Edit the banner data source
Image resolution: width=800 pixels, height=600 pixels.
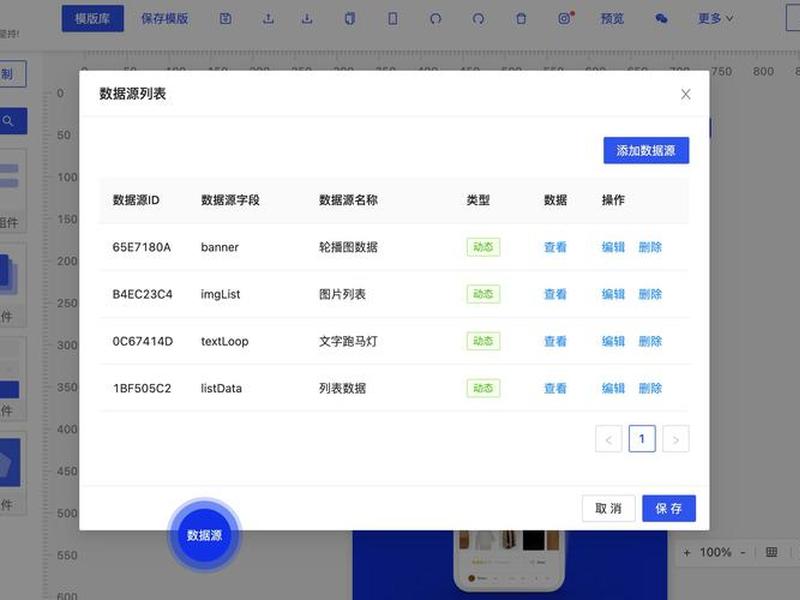pos(613,247)
